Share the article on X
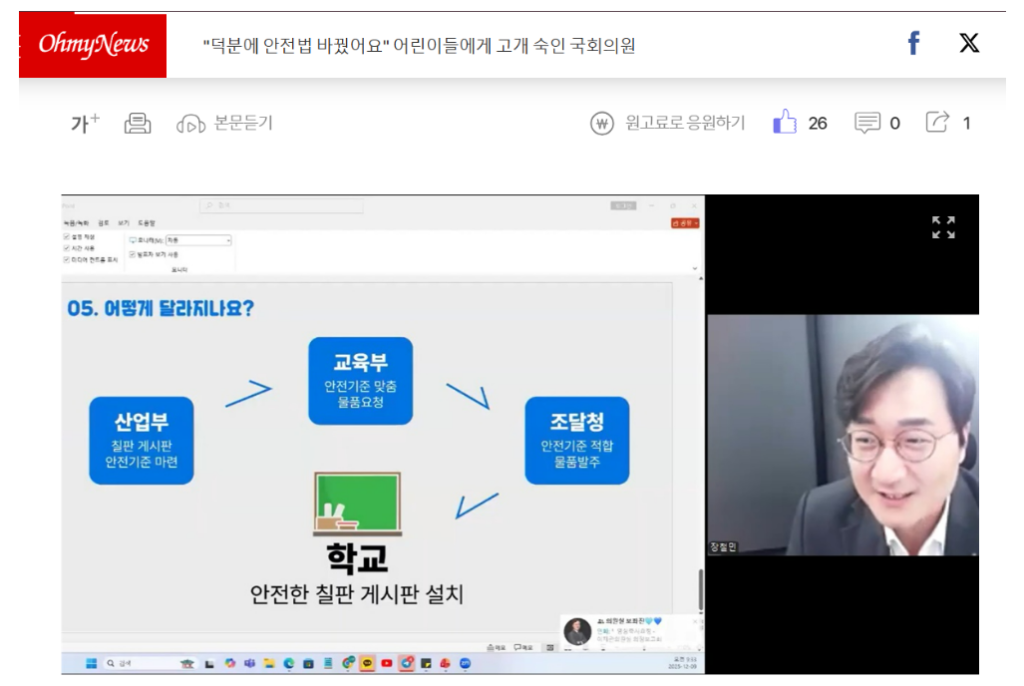The width and height of the screenshot is (1024, 686). (x=968, y=43)
